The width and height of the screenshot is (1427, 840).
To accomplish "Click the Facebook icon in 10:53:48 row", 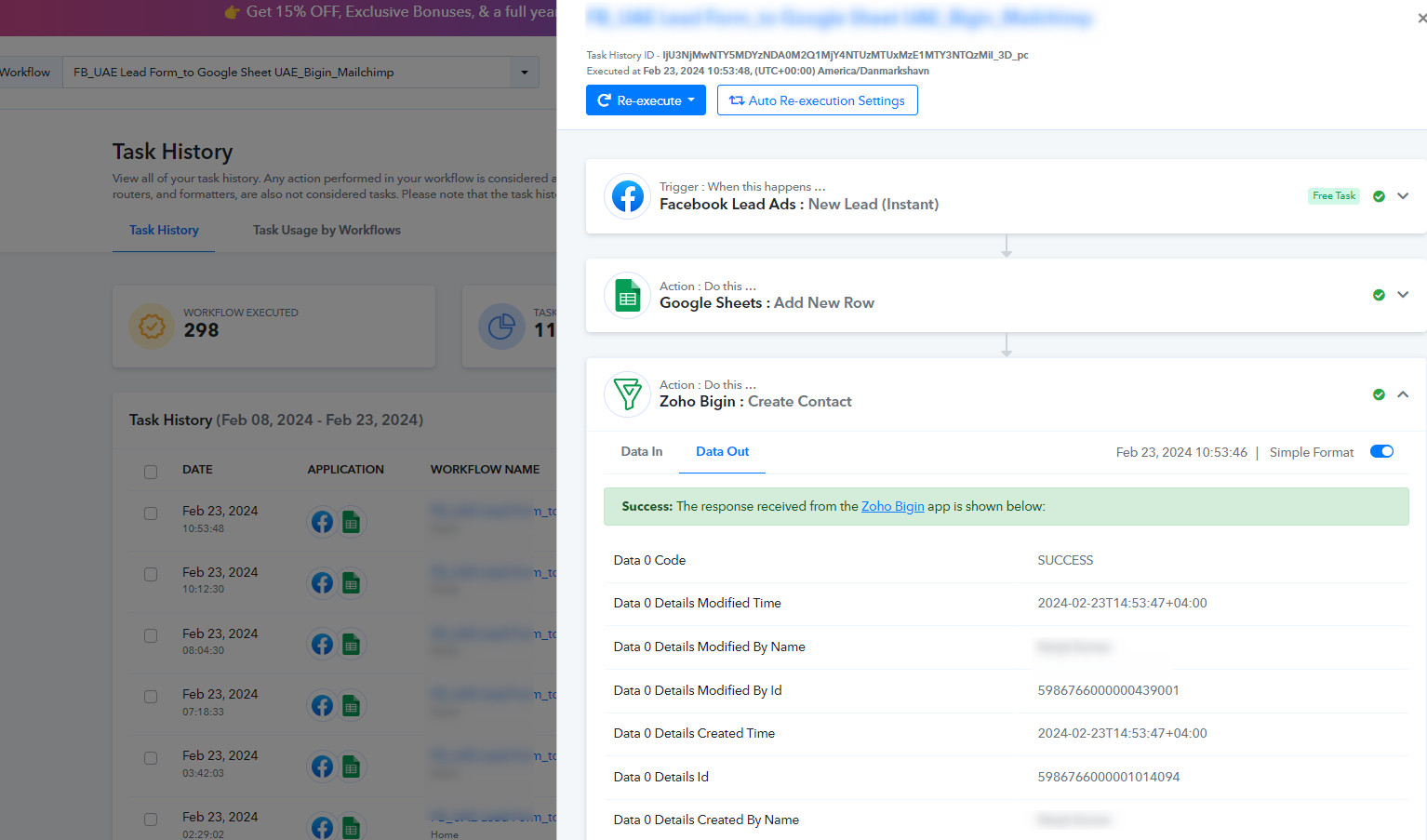I will click(x=322, y=522).
